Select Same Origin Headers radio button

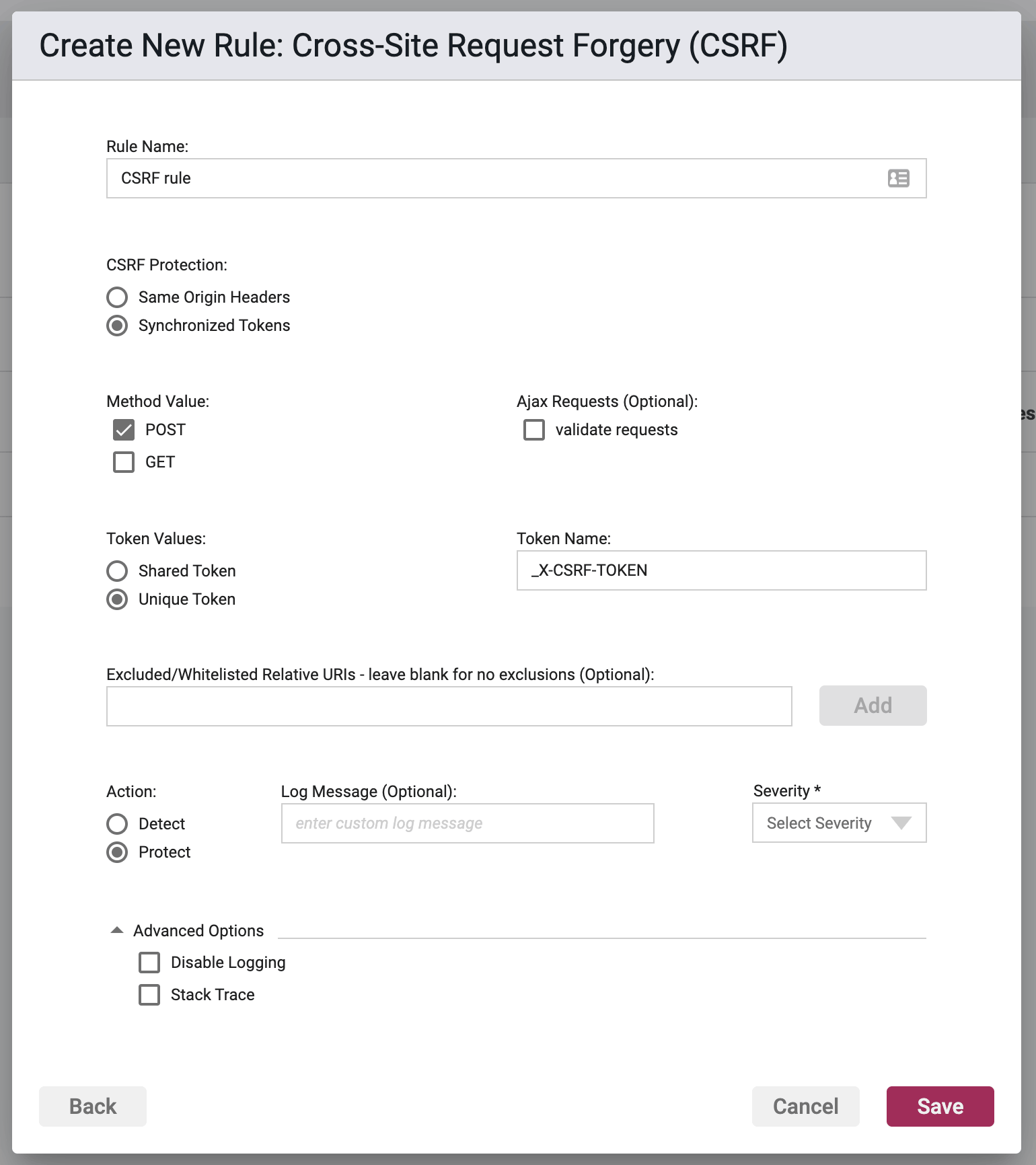click(117, 297)
